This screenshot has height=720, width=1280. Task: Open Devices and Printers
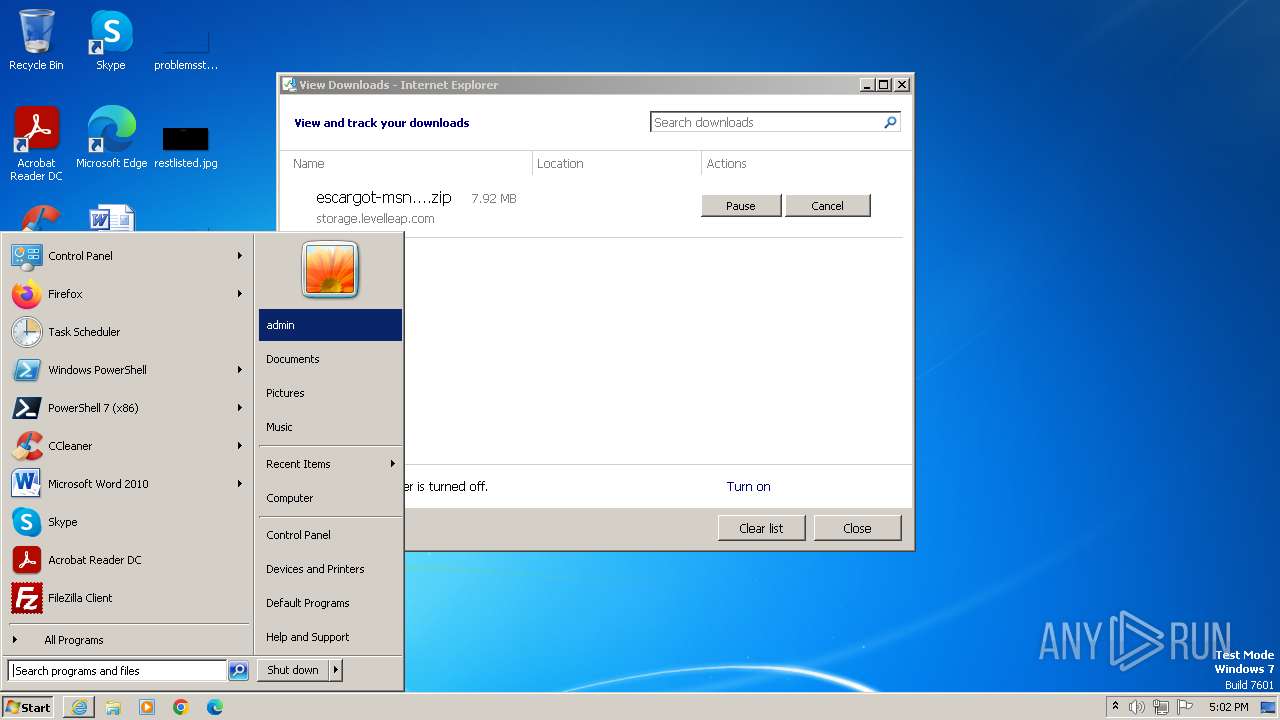click(330, 569)
